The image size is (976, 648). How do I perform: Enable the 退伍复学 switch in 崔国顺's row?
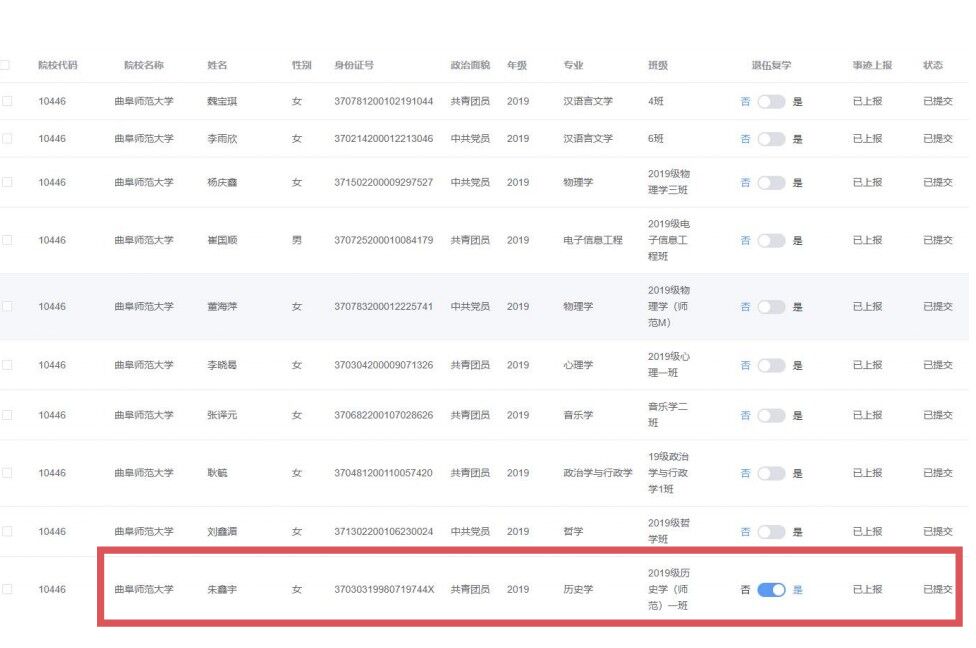click(x=771, y=241)
